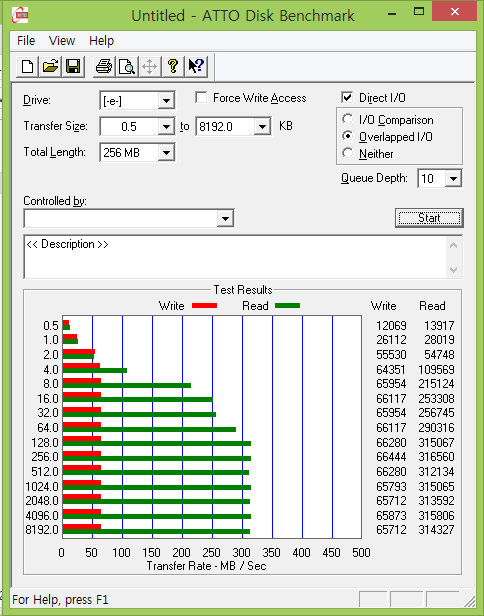Click the Write value 66444
This screenshot has width=484, height=616.
click(x=391, y=456)
